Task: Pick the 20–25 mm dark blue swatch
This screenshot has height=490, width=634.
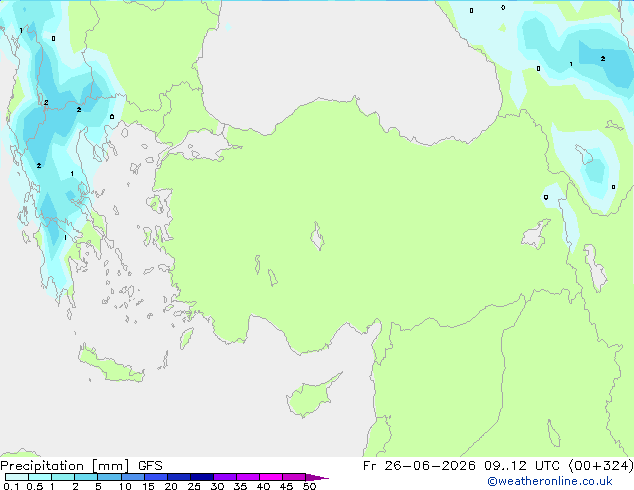Action: click(x=178, y=477)
